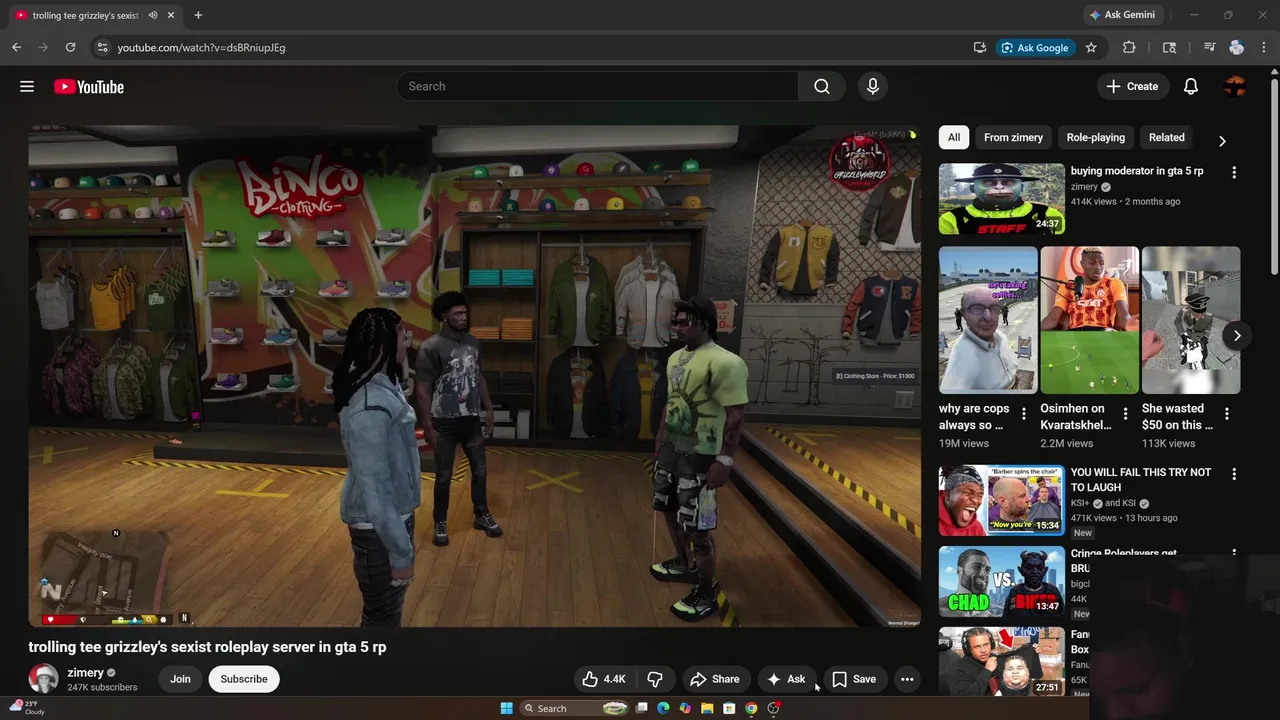Click the Ask Gemini button
The image size is (1280, 720).
point(1122,15)
